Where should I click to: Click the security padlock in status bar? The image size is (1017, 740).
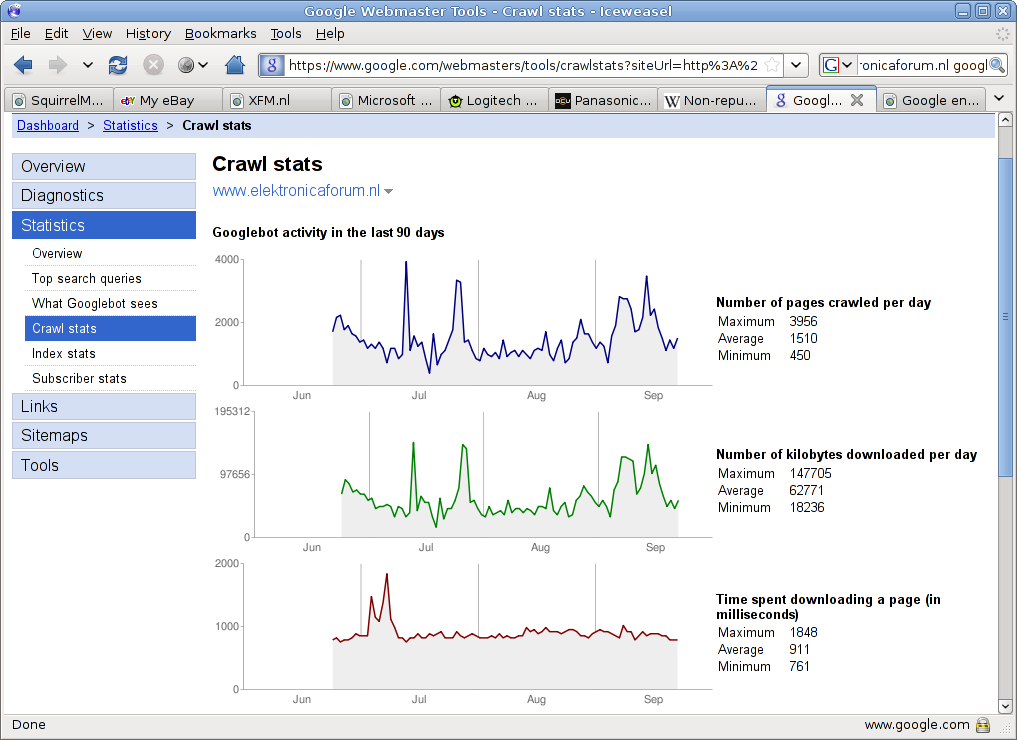[x=983, y=725]
